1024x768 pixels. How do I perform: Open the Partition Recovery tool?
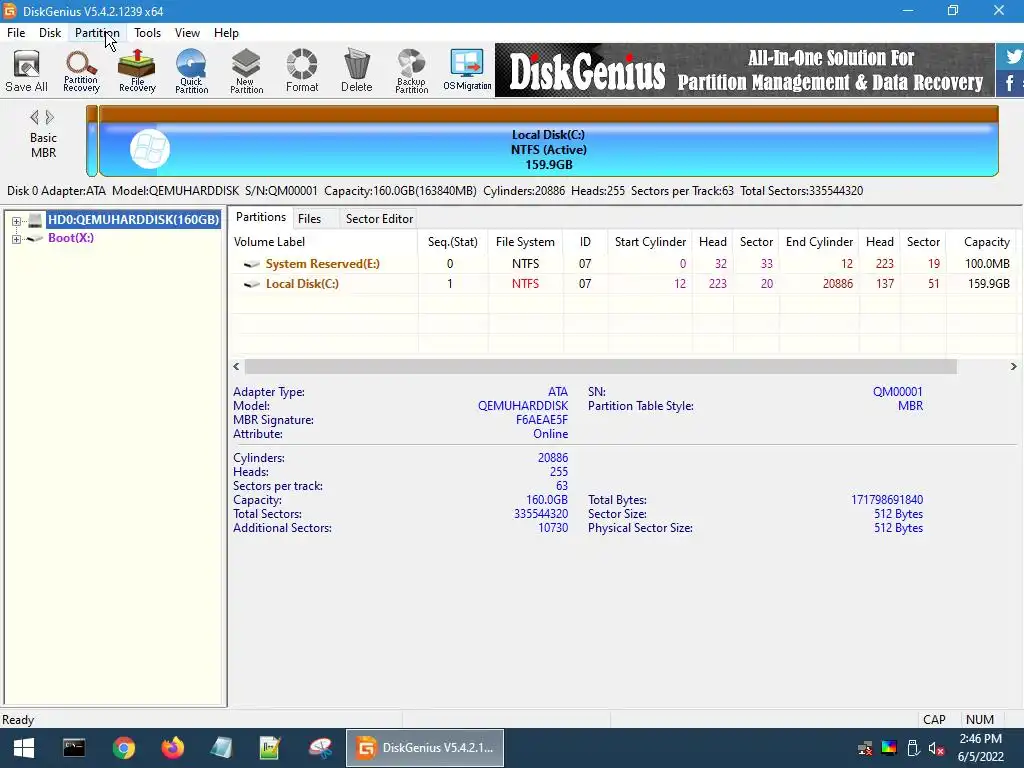(82, 71)
